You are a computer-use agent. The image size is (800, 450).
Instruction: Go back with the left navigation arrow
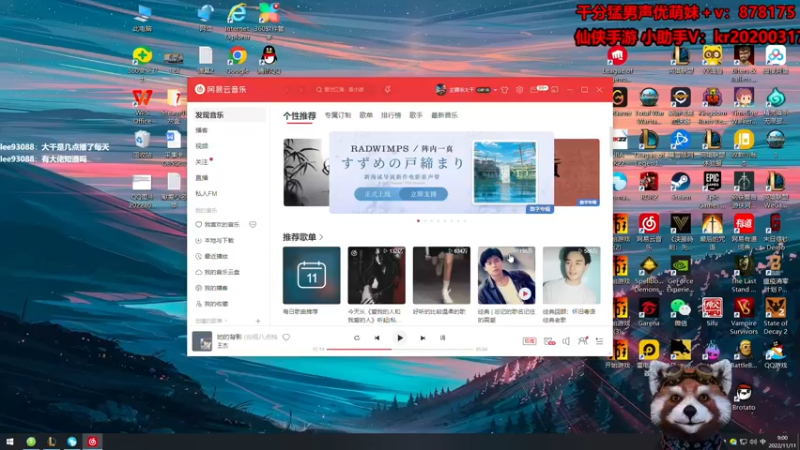[288, 90]
